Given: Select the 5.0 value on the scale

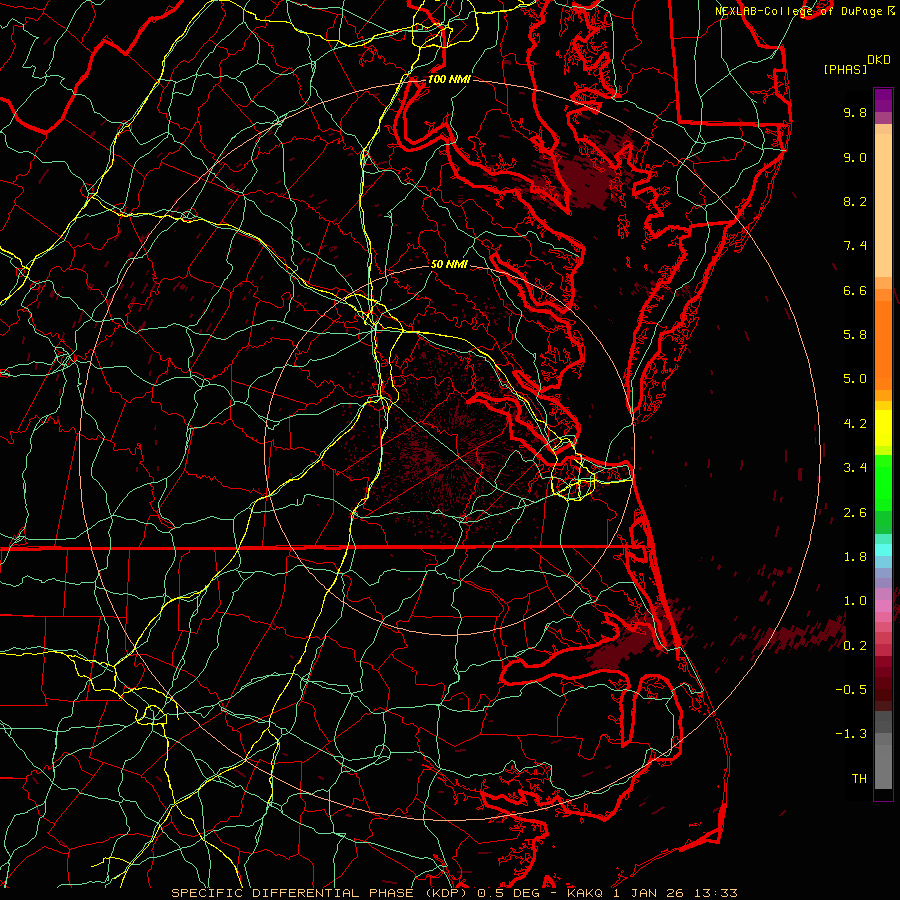Looking at the screenshot, I should [855, 379].
